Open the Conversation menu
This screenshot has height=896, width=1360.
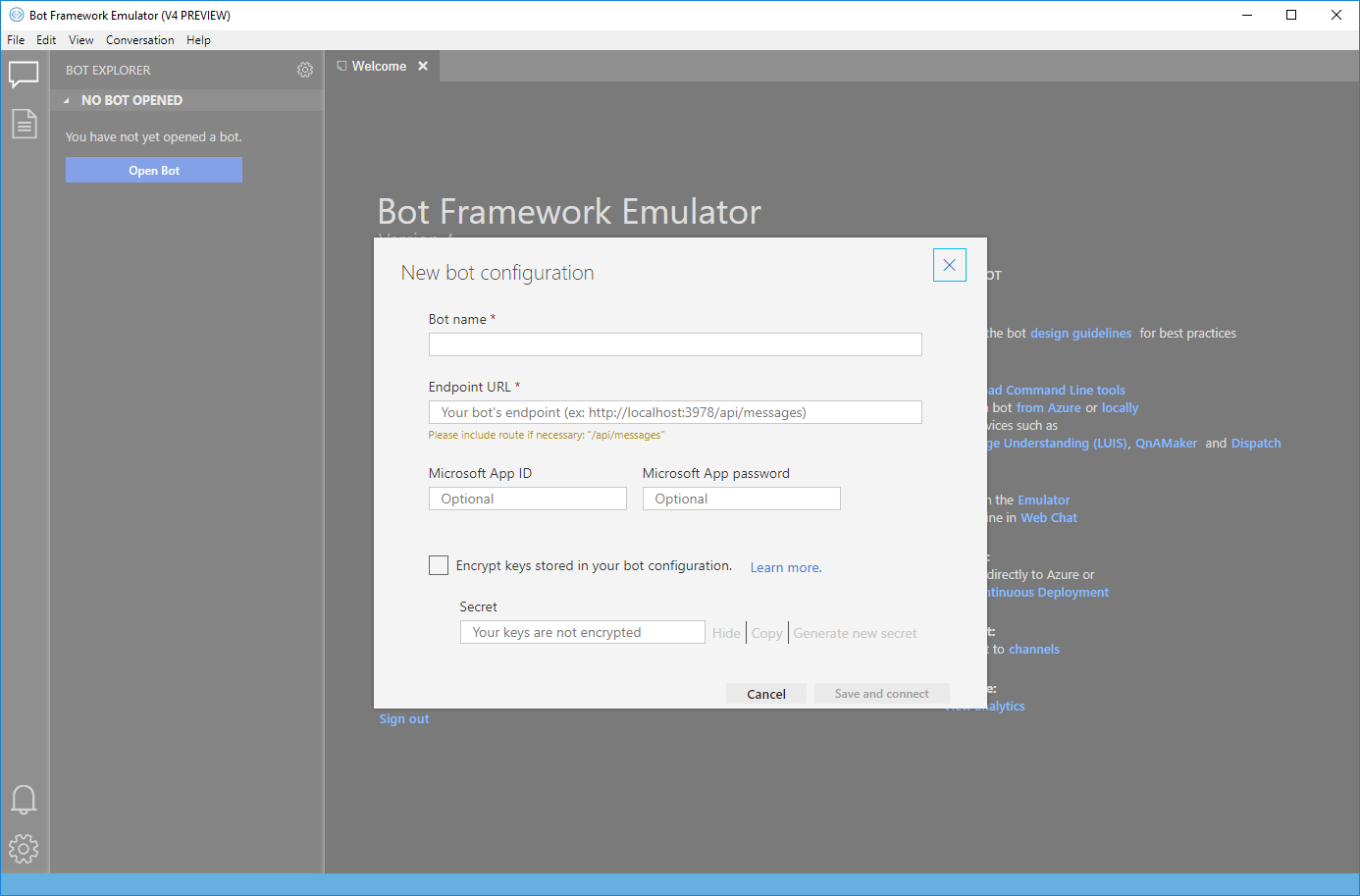tap(140, 40)
